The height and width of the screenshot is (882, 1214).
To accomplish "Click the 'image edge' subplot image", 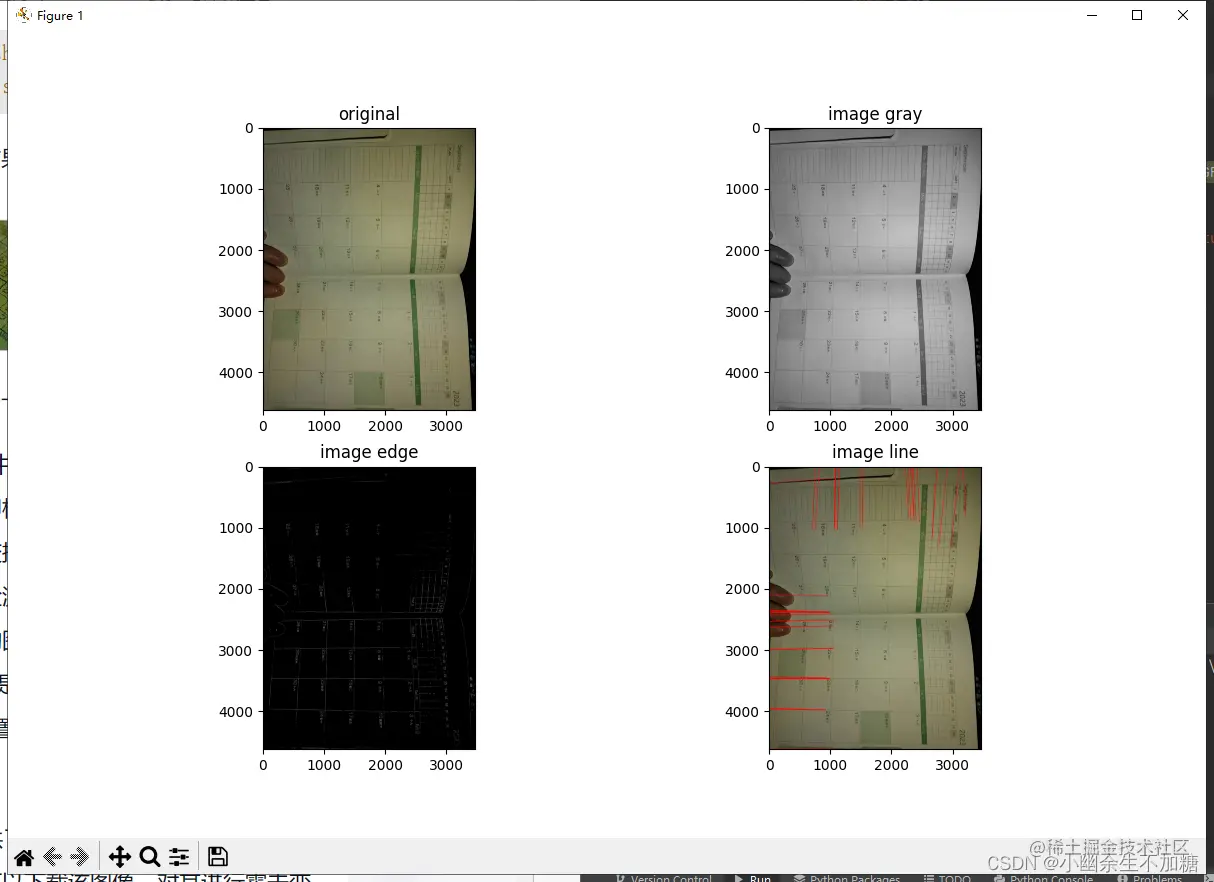I will coord(369,608).
